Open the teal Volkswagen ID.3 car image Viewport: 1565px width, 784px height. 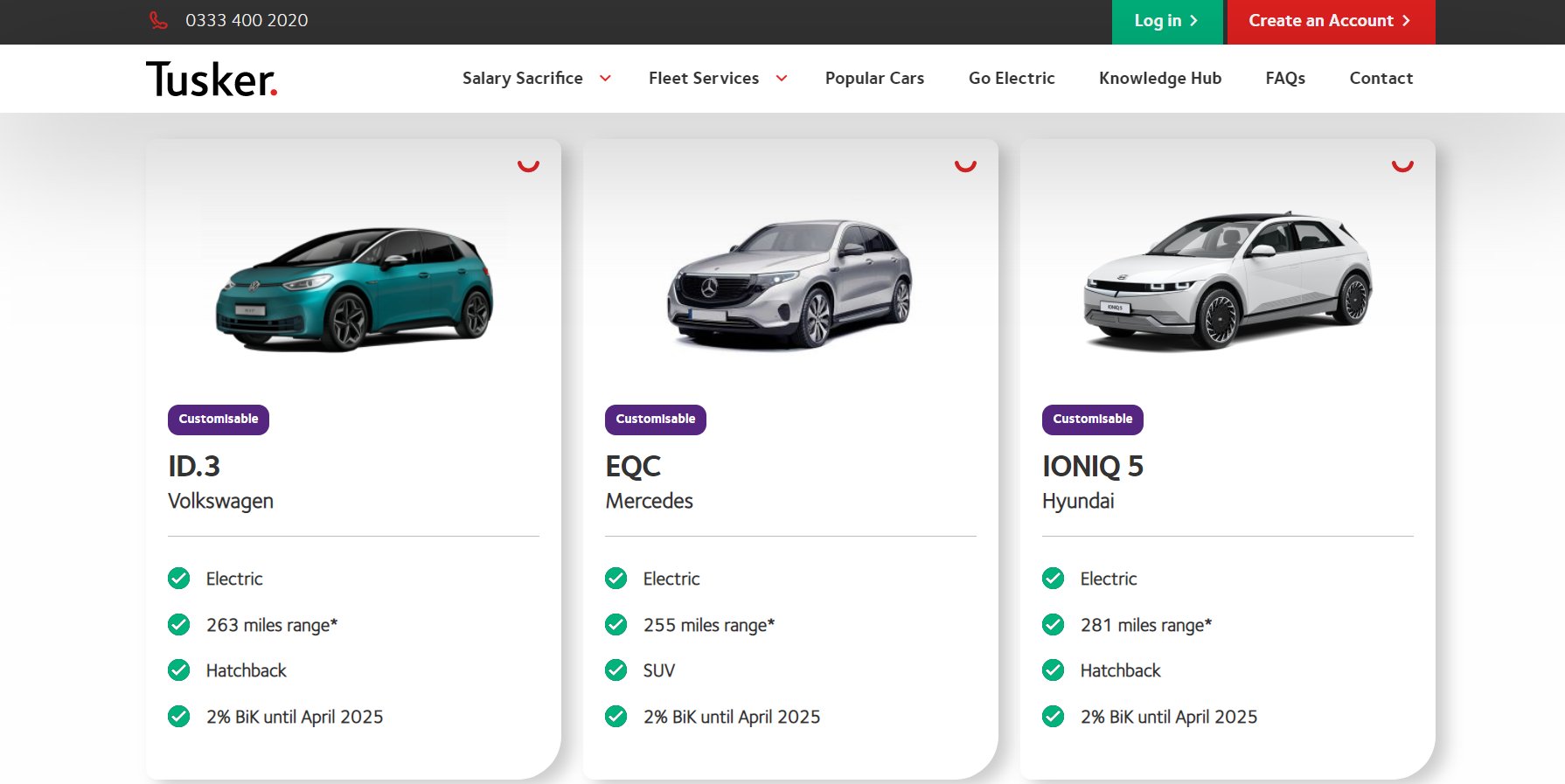pos(354,288)
